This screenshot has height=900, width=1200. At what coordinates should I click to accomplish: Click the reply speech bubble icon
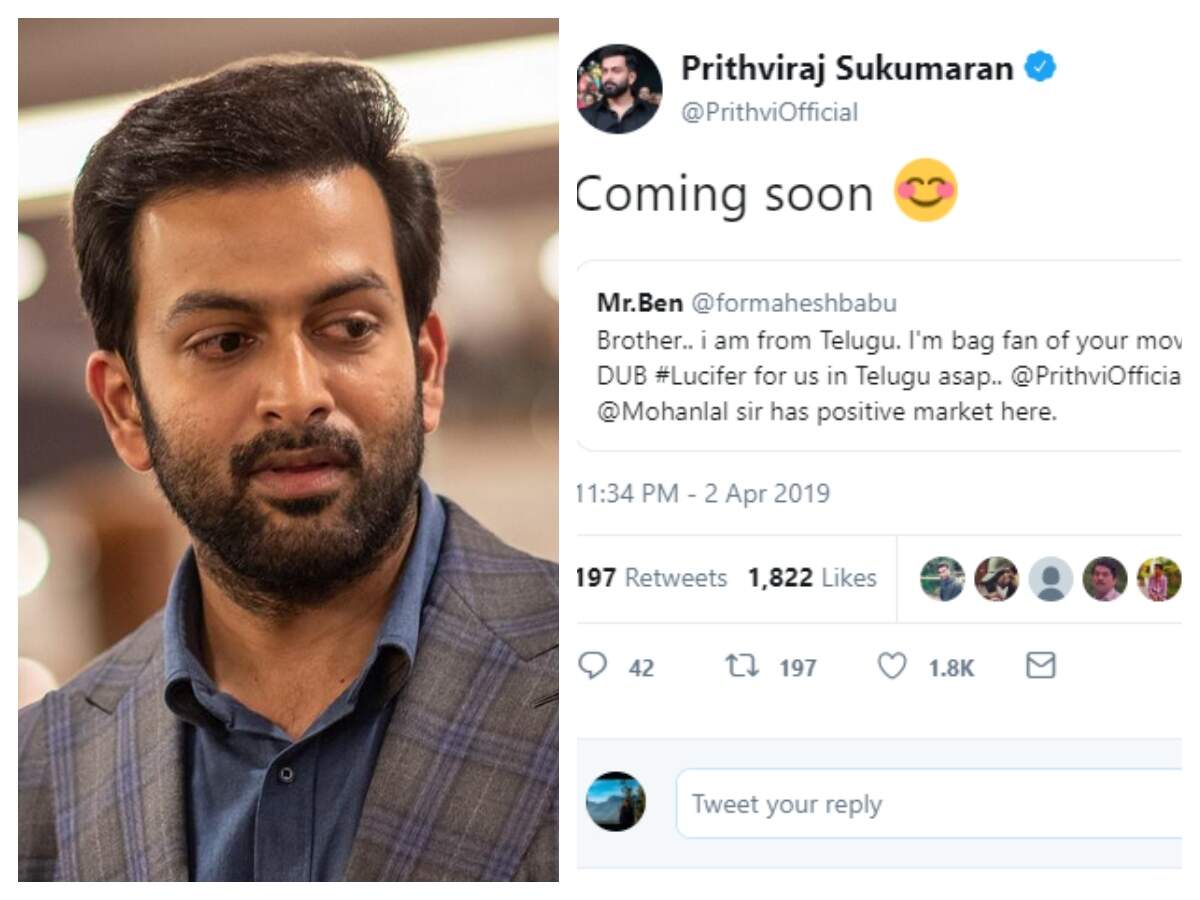[x=594, y=666]
